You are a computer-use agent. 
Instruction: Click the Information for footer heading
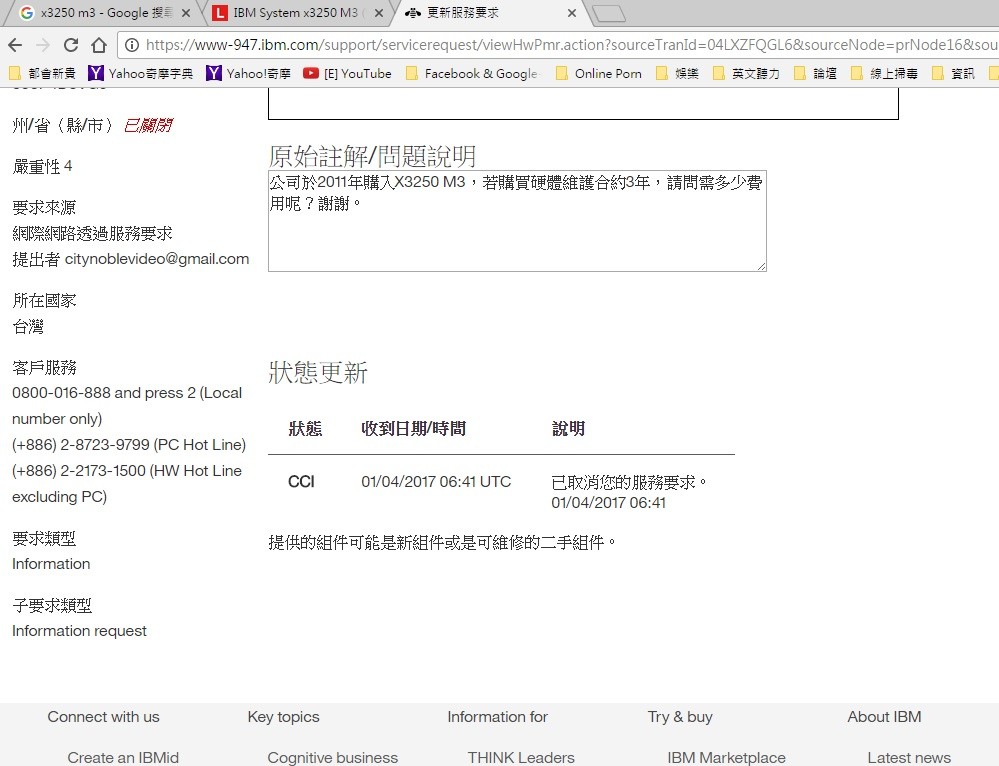point(498,717)
